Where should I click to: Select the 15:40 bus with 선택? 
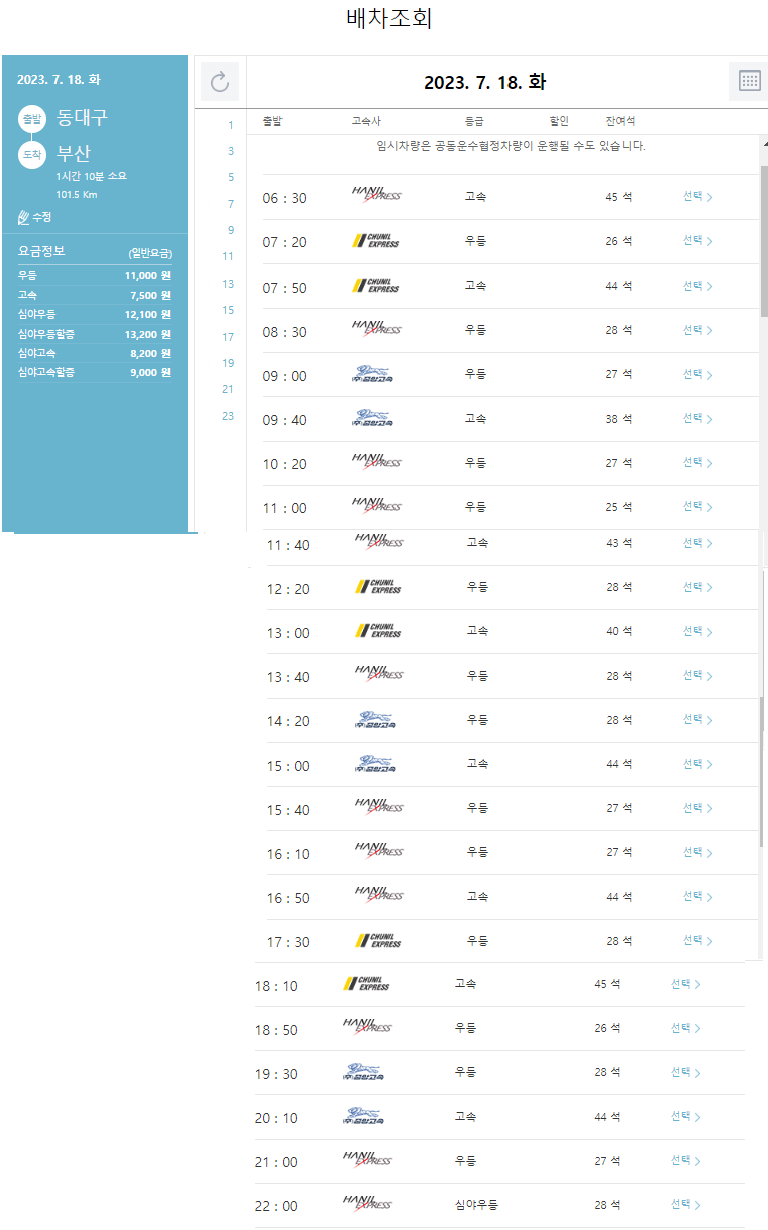tap(698, 808)
